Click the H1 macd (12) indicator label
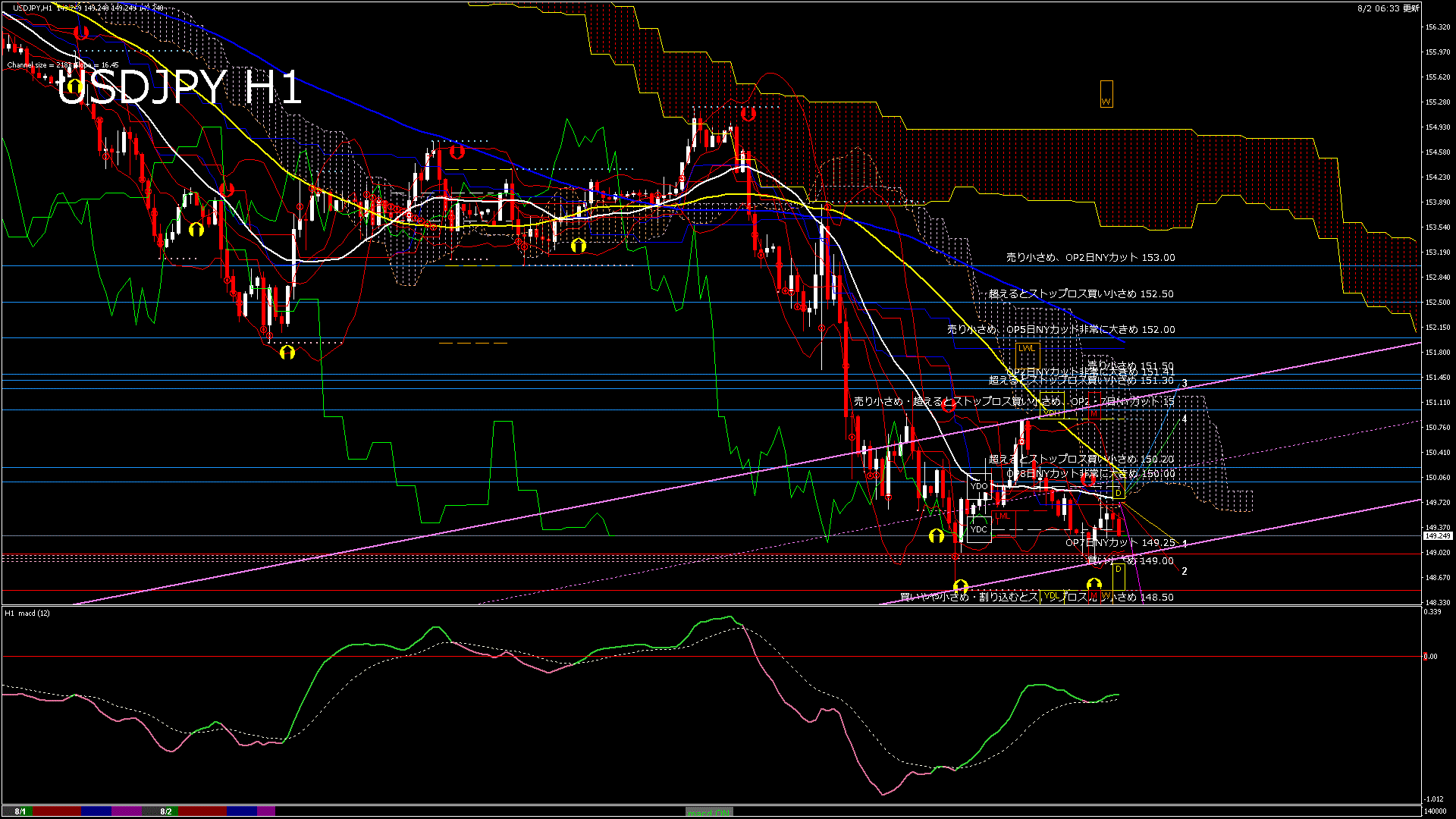The image size is (1456, 819). tap(27, 613)
